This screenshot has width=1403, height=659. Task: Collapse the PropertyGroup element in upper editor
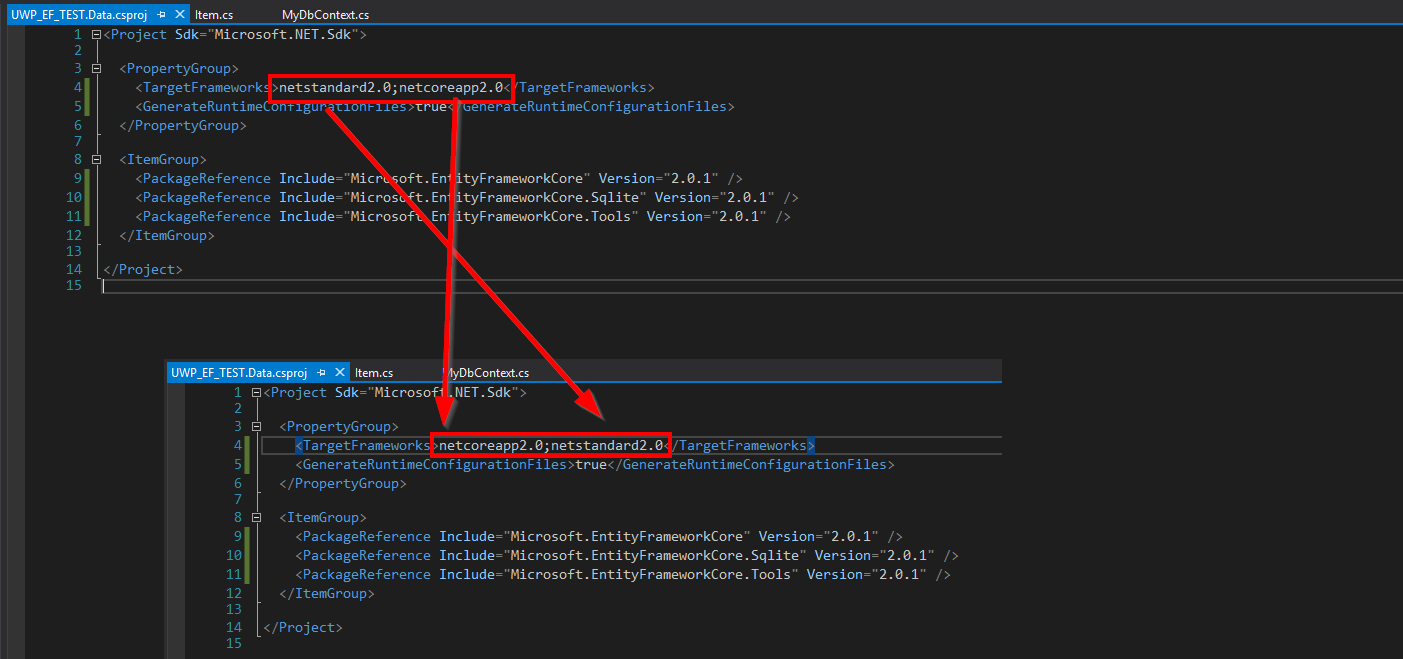96,69
